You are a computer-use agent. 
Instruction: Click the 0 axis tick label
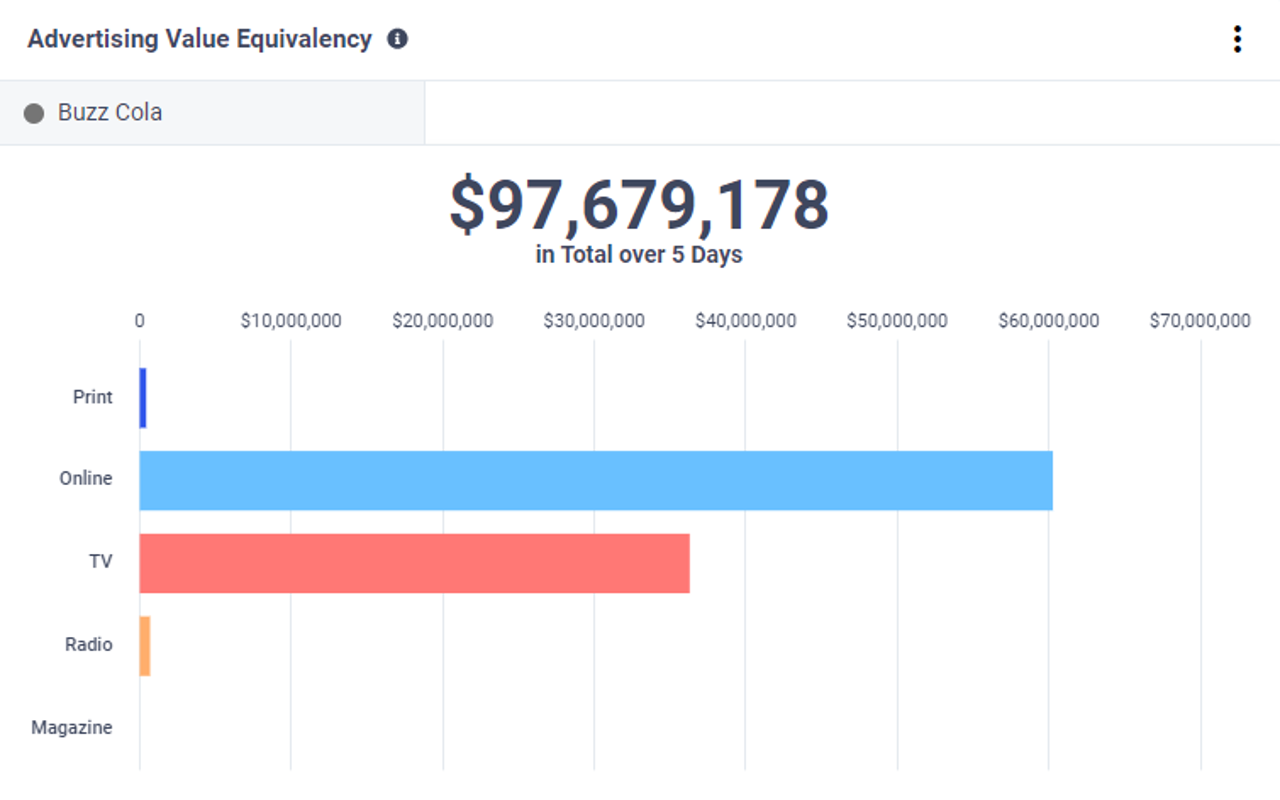(140, 321)
